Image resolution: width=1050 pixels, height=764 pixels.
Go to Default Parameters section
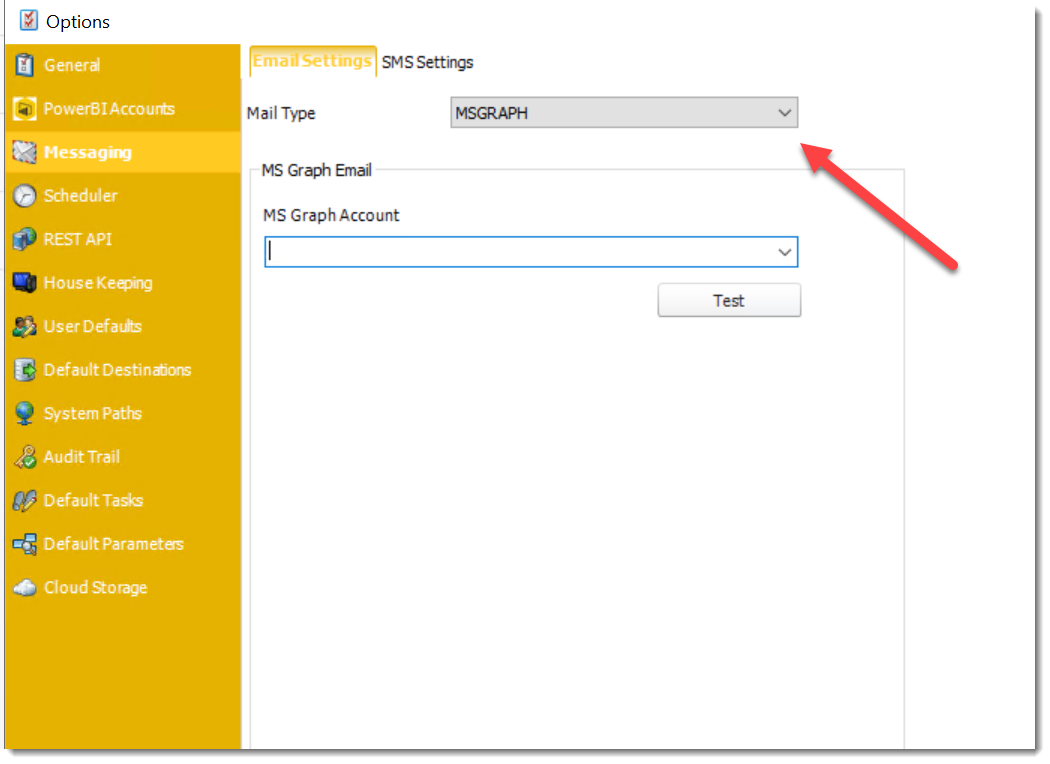point(113,545)
